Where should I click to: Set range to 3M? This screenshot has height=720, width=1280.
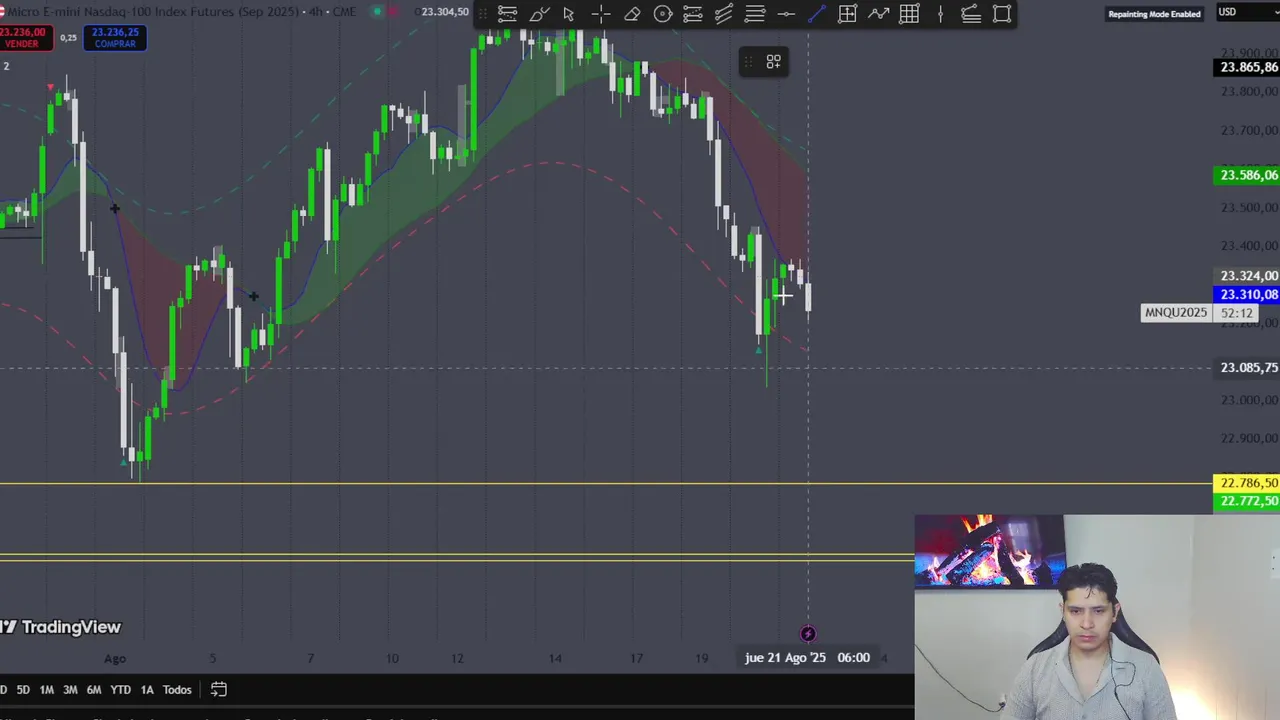pos(70,690)
